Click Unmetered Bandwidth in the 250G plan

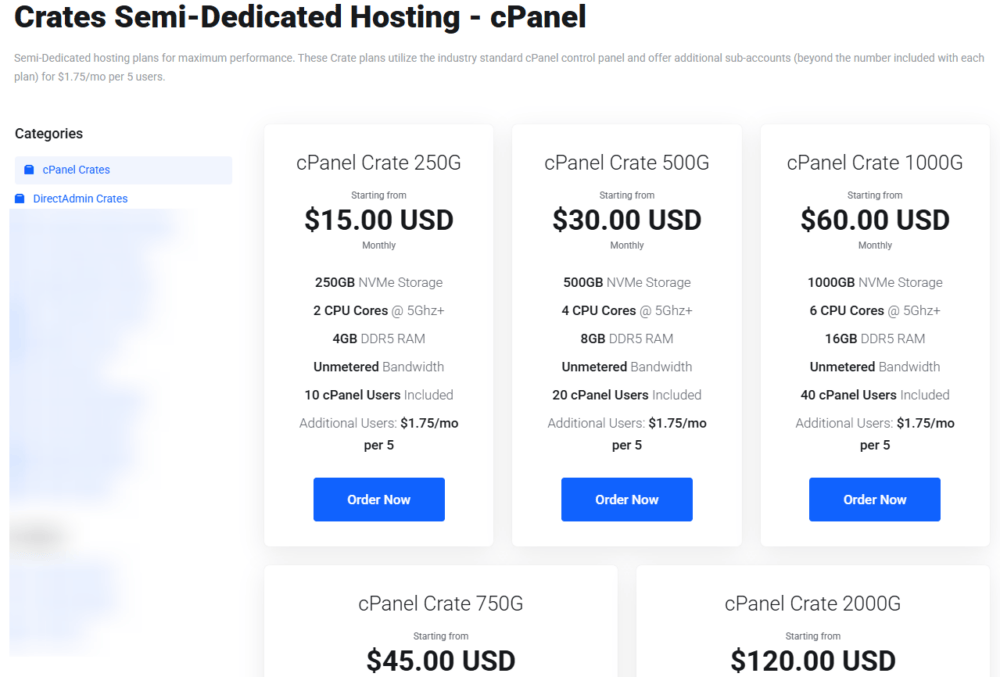378,366
